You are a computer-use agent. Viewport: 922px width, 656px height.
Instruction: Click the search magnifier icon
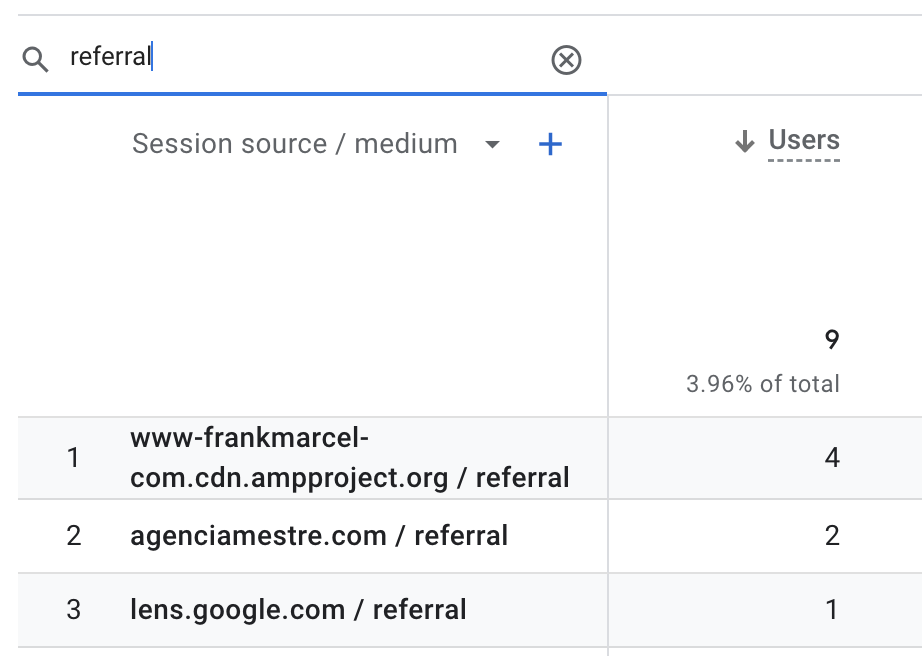[35, 60]
